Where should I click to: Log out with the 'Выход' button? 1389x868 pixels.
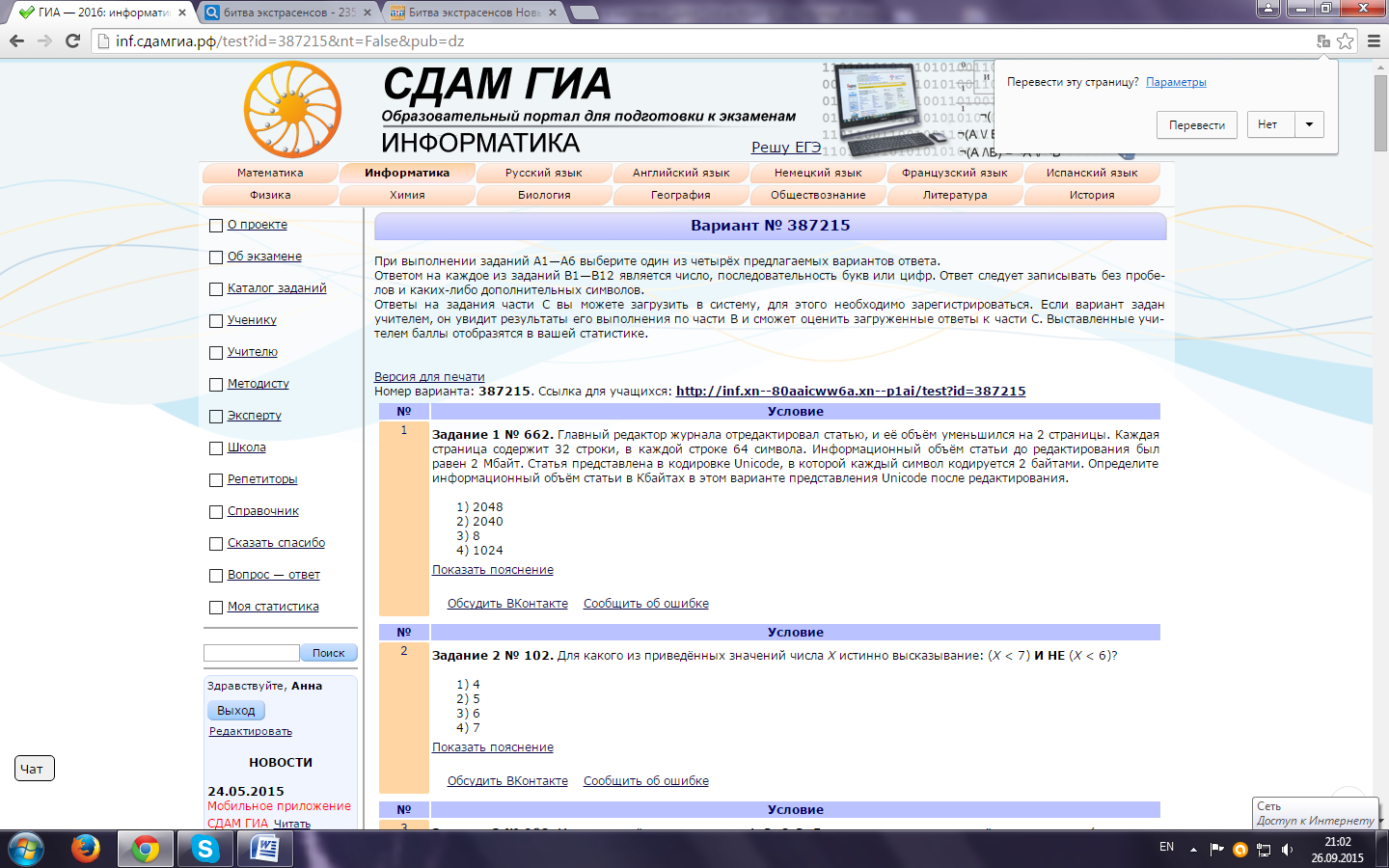click(236, 711)
